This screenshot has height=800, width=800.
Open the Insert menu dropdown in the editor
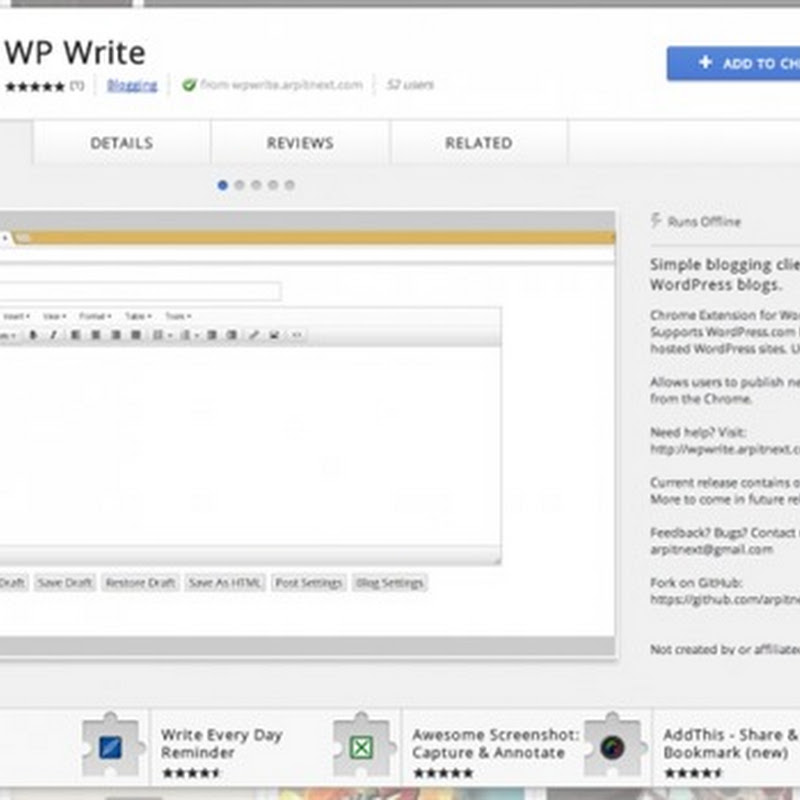click(x=16, y=316)
